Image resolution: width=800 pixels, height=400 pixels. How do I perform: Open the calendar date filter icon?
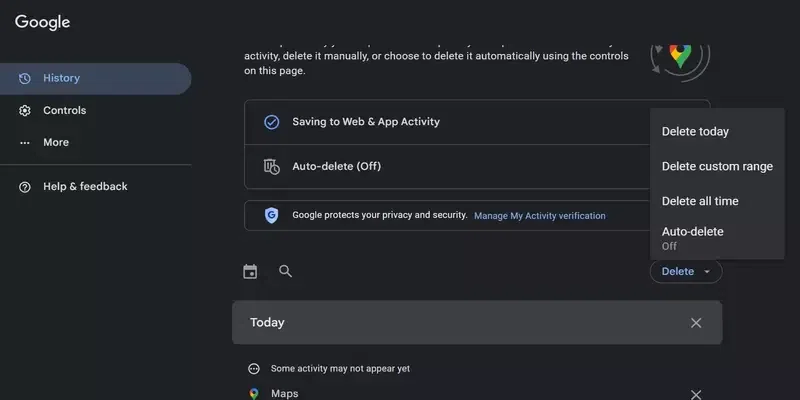(250, 271)
